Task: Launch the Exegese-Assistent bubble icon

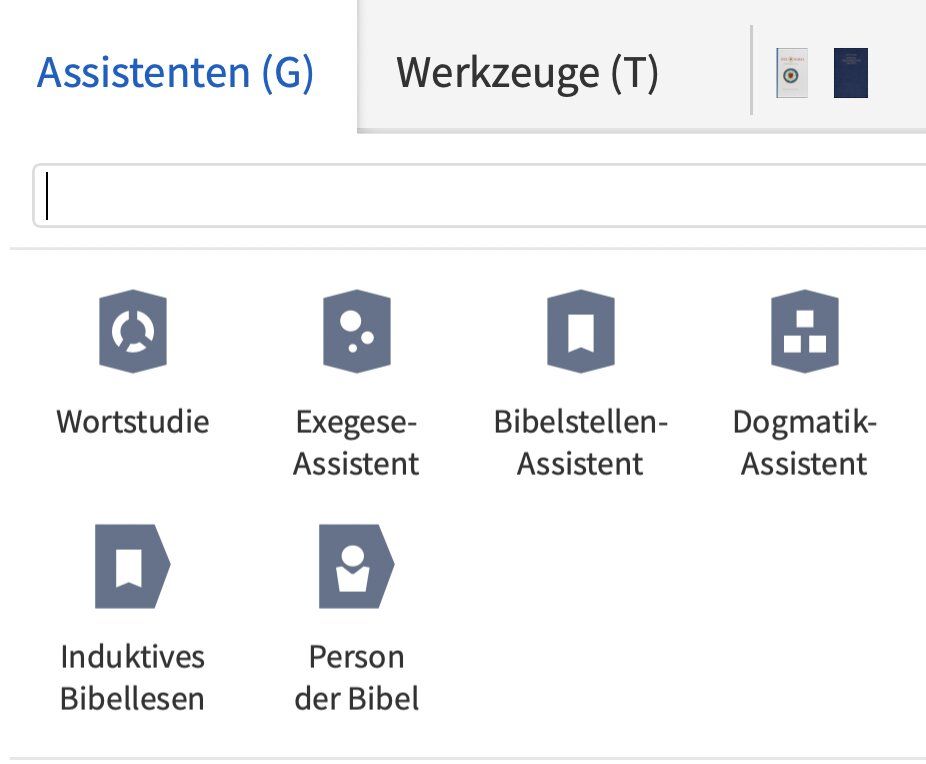Action: [356, 331]
